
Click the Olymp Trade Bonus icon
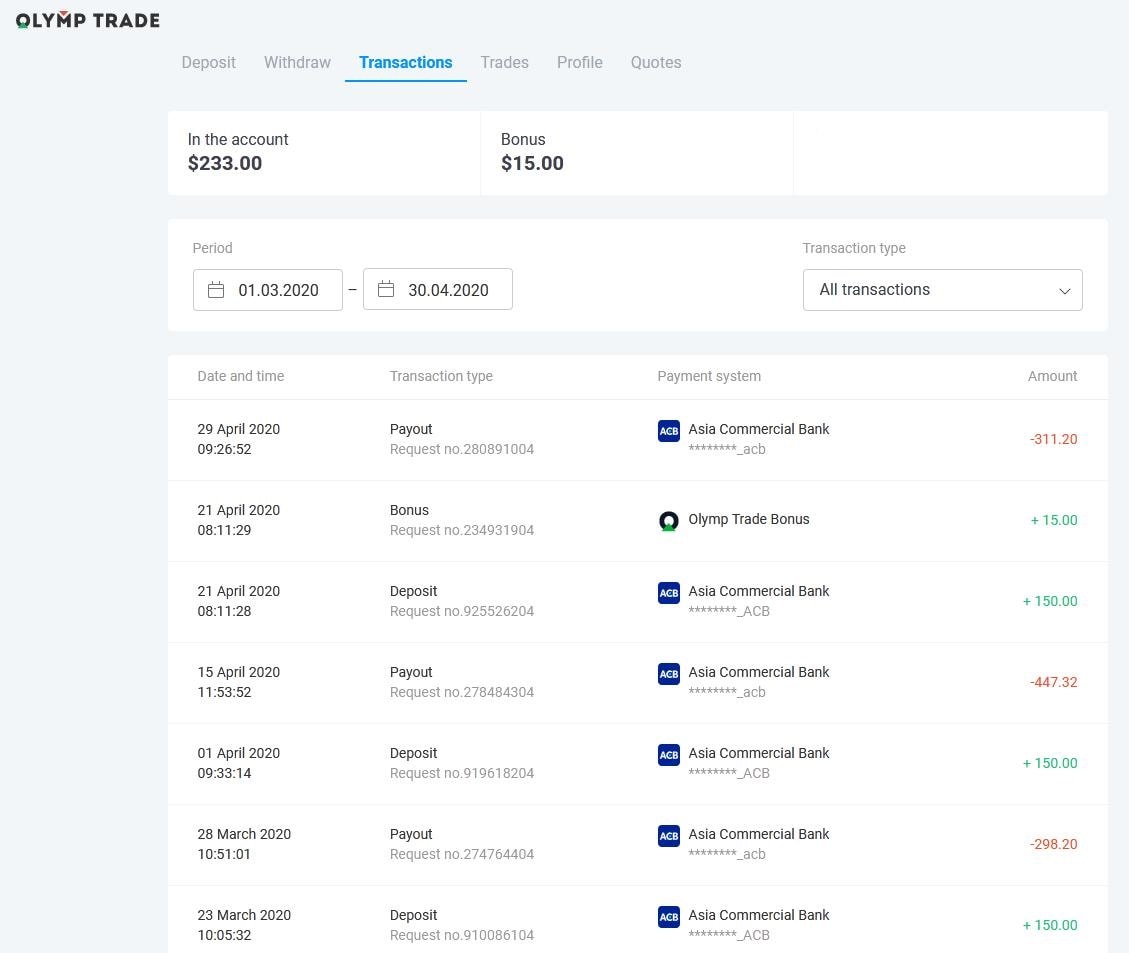[669, 520]
